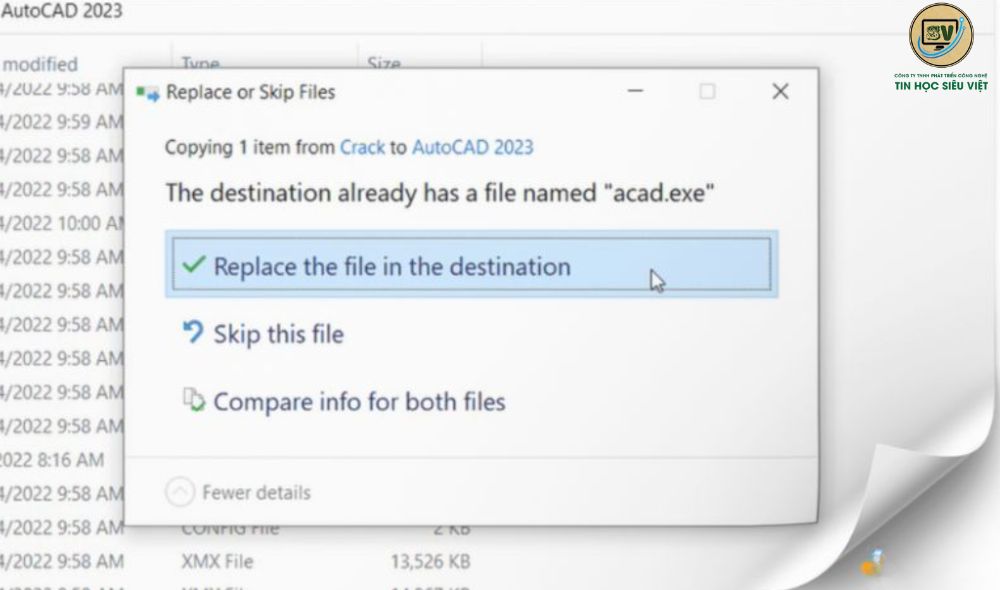Click the compare files icon
Image resolution: width=1000 pixels, height=590 pixels.
[194, 400]
